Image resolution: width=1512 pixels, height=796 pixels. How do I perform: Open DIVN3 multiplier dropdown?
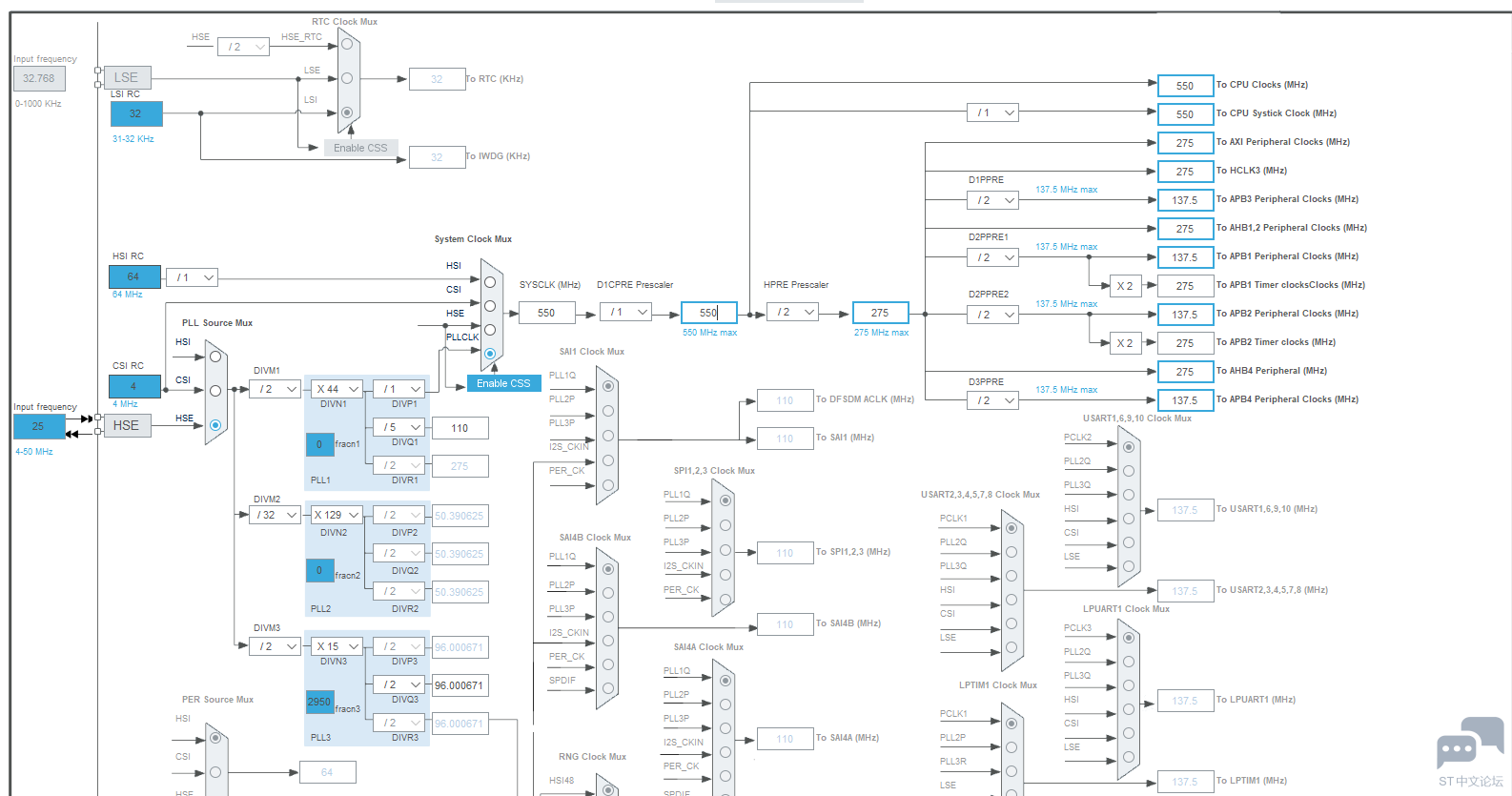click(x=337, y=646)
